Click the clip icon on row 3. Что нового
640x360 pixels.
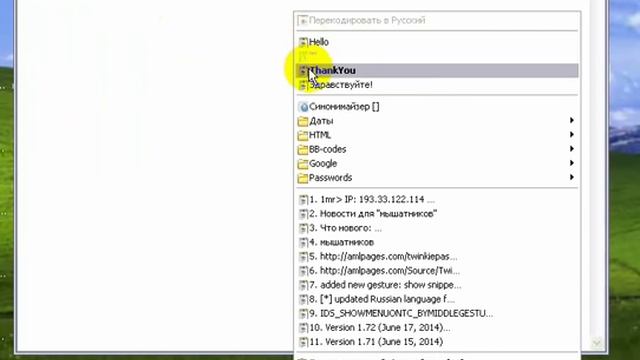coord(303,229)
